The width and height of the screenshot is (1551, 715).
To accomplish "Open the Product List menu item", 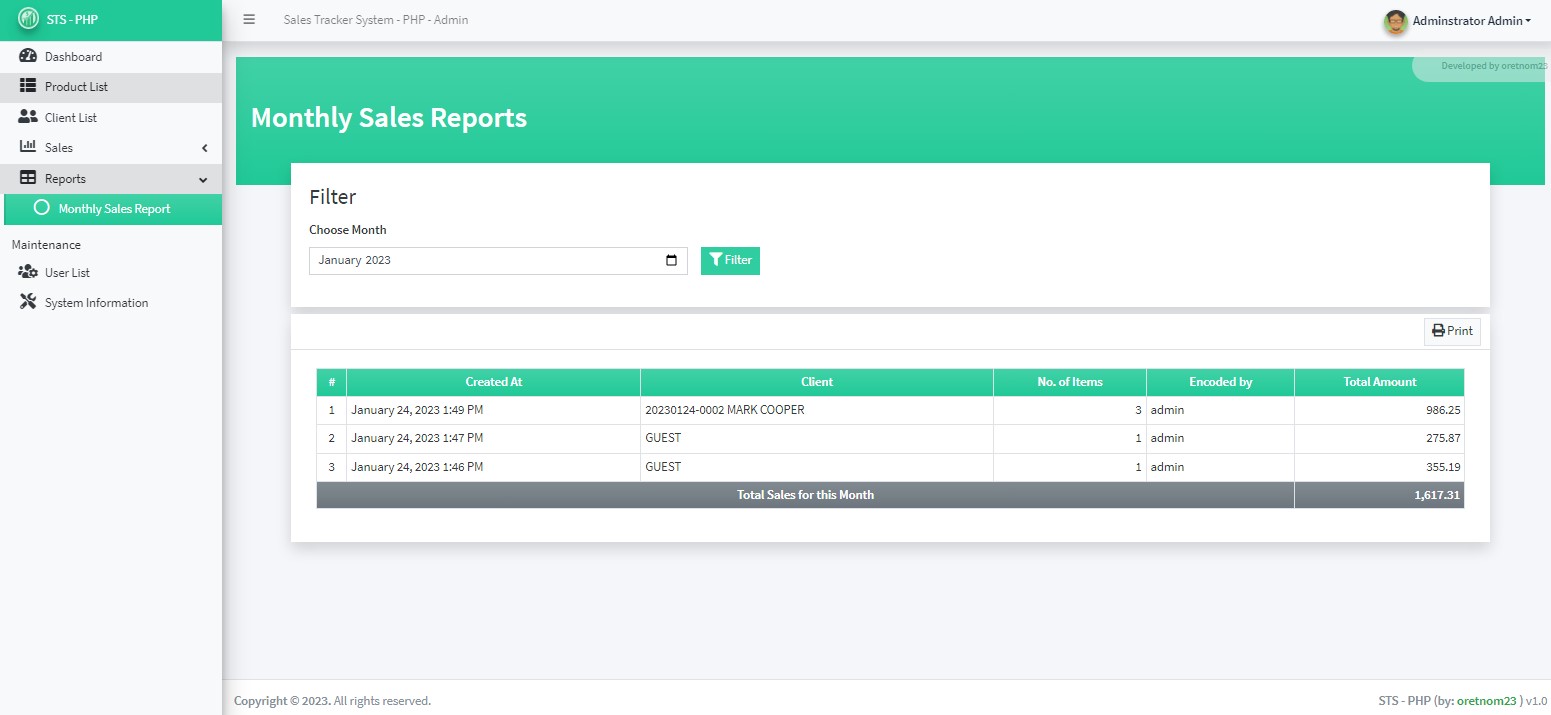I will coord(111,87).
